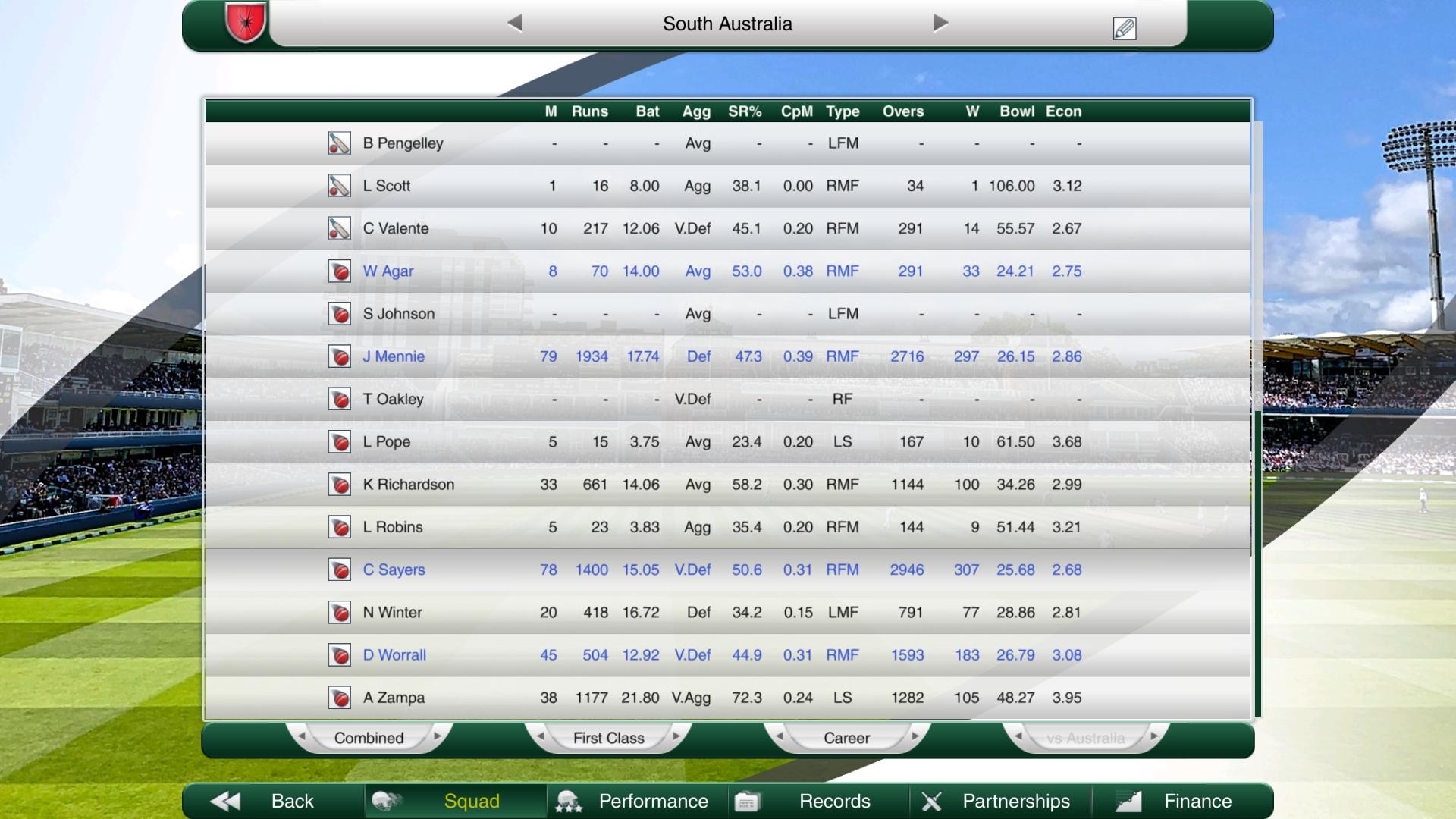Click the Finance chart icon
Viewport: 1456px width, 819px height.
[1128, 802]
